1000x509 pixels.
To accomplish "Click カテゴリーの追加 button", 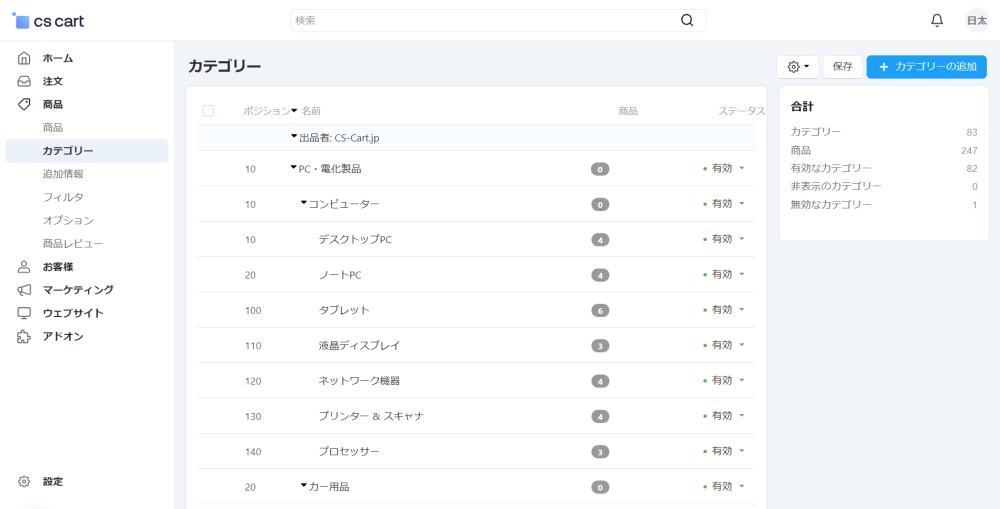I will (926, 67).
